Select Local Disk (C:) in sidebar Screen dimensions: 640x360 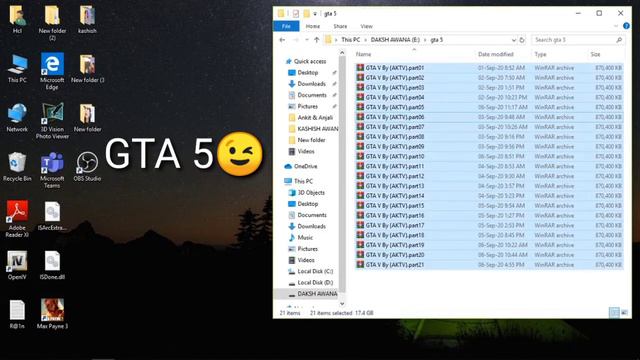coord(315,271)
